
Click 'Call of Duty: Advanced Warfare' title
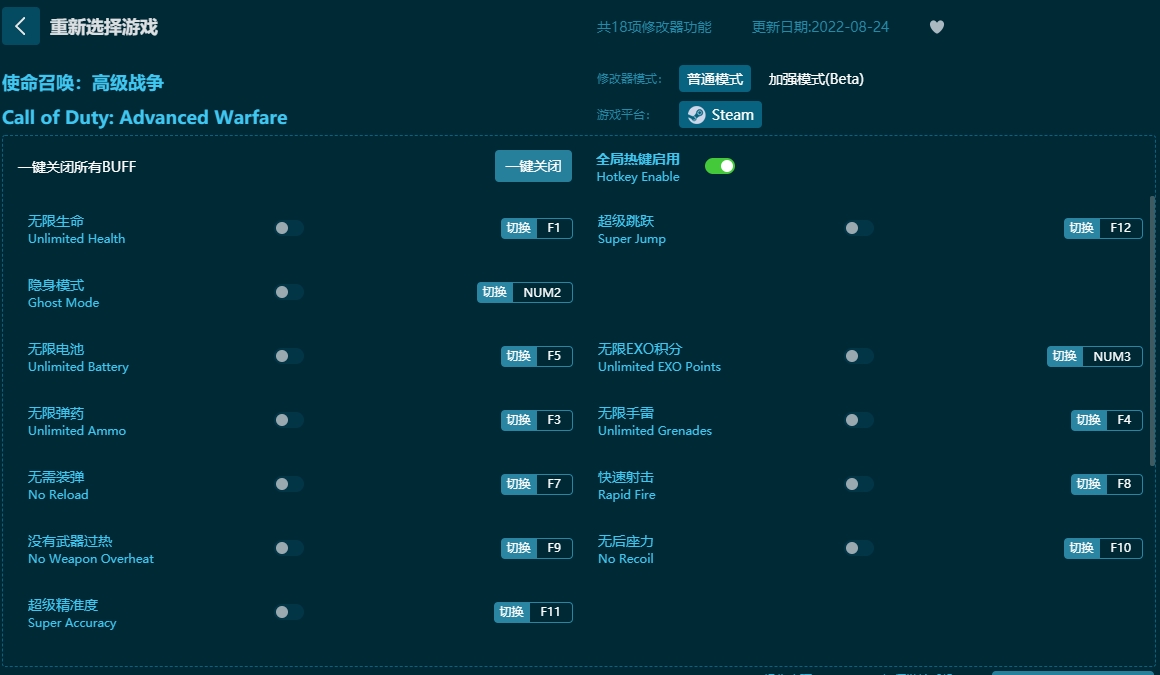point(145,118)
